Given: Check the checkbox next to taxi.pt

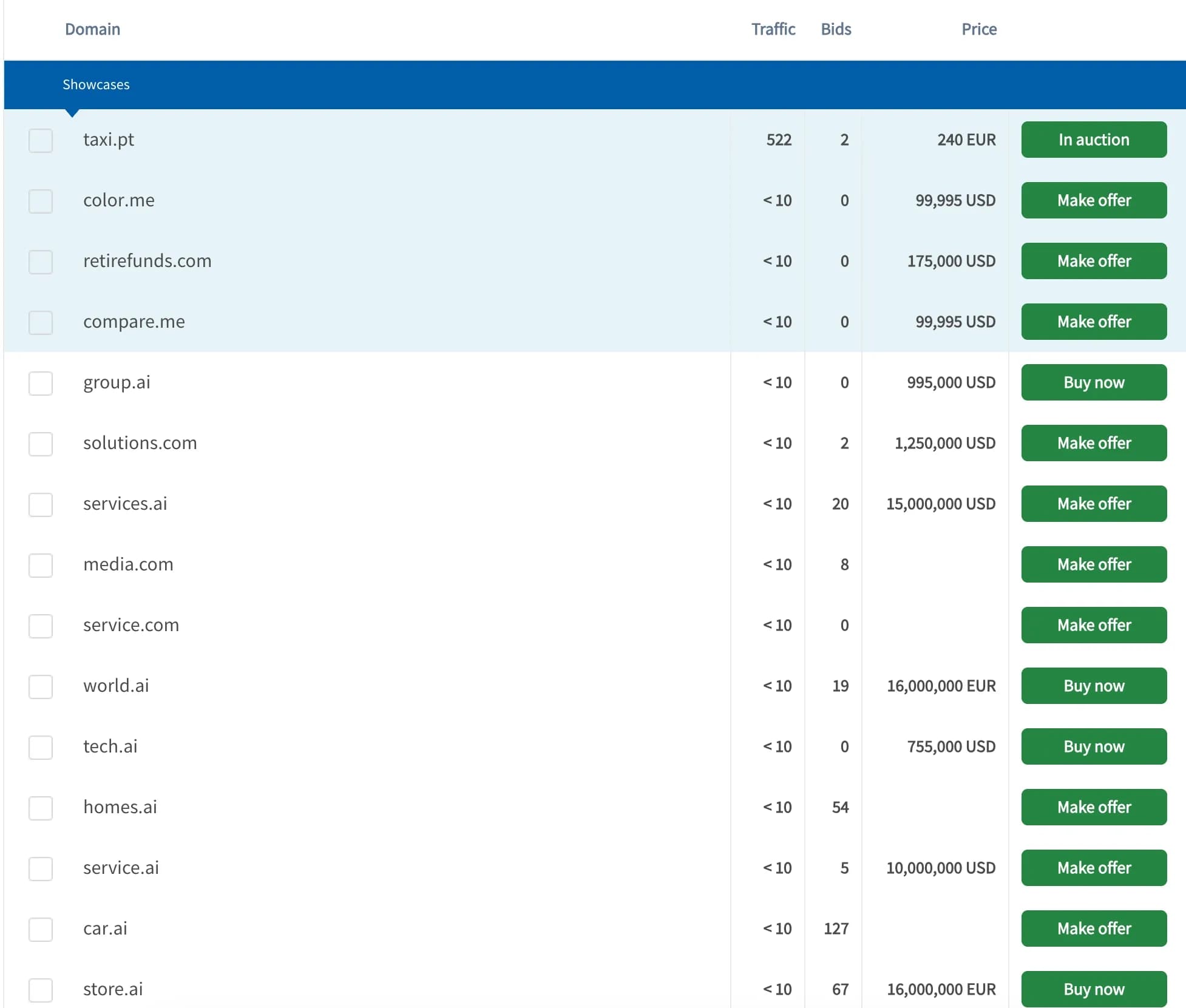Looking at the screenshot, I should [x=41, y=140].
